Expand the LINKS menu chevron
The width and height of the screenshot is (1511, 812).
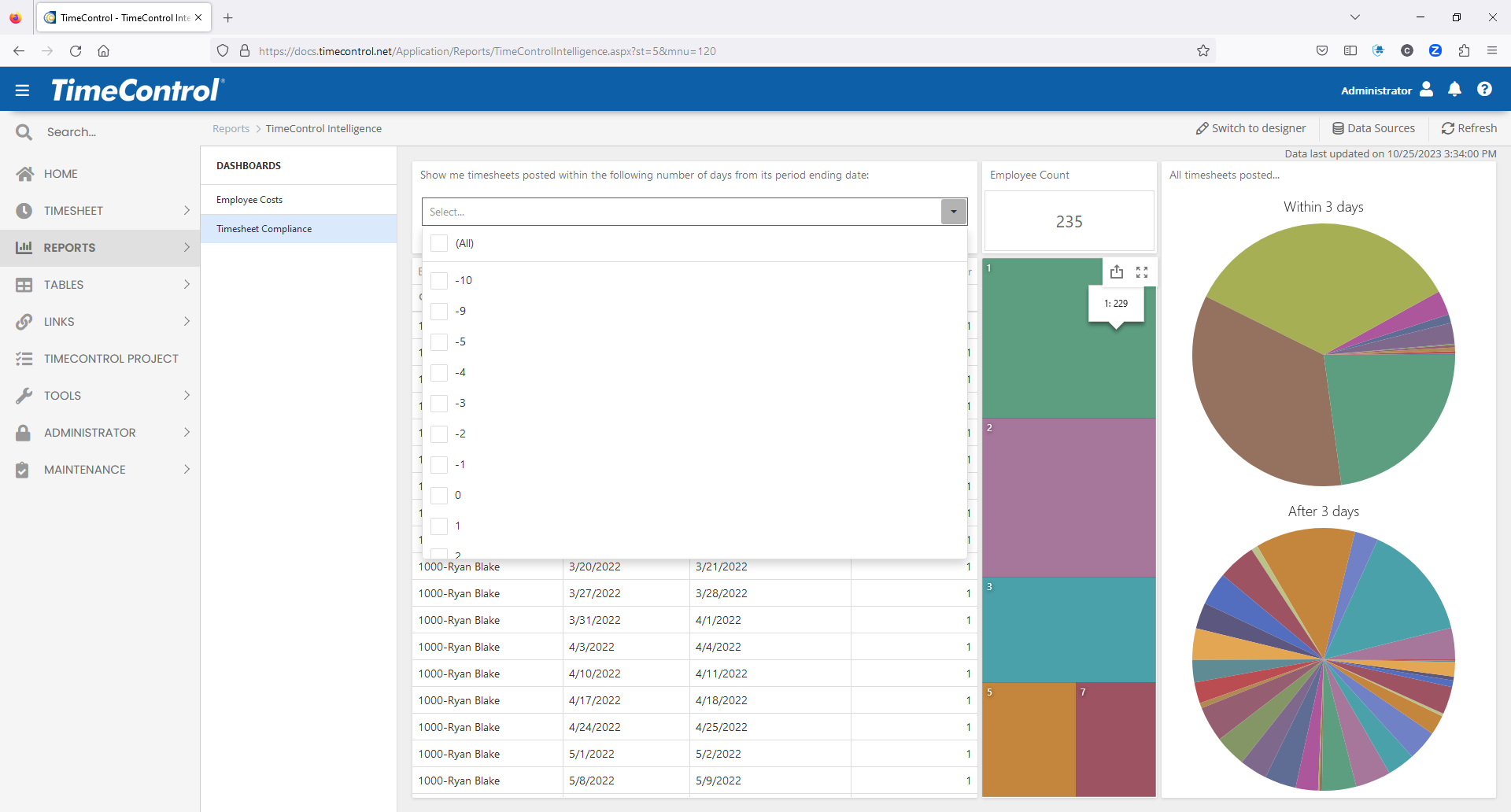tap(187, 321)
